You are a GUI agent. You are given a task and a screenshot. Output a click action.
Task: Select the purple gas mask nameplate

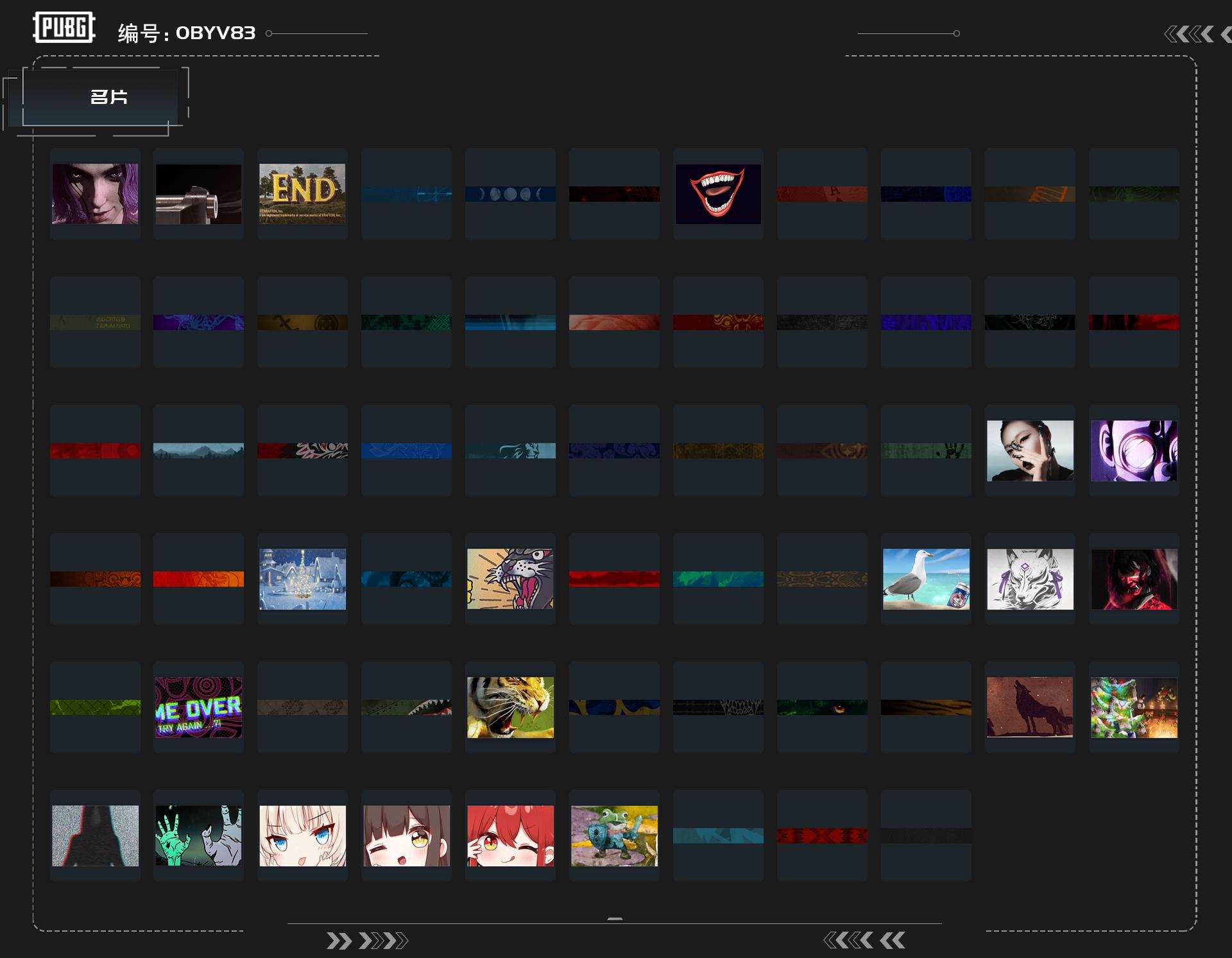[1134, 450]
